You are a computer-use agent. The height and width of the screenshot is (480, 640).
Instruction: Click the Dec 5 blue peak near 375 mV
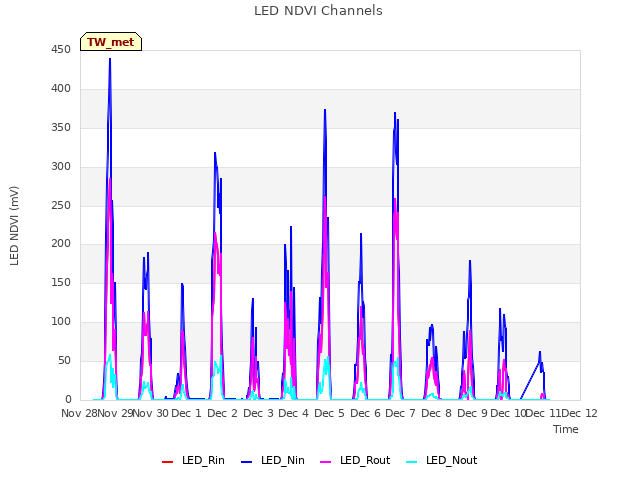[x=325, y=110]
